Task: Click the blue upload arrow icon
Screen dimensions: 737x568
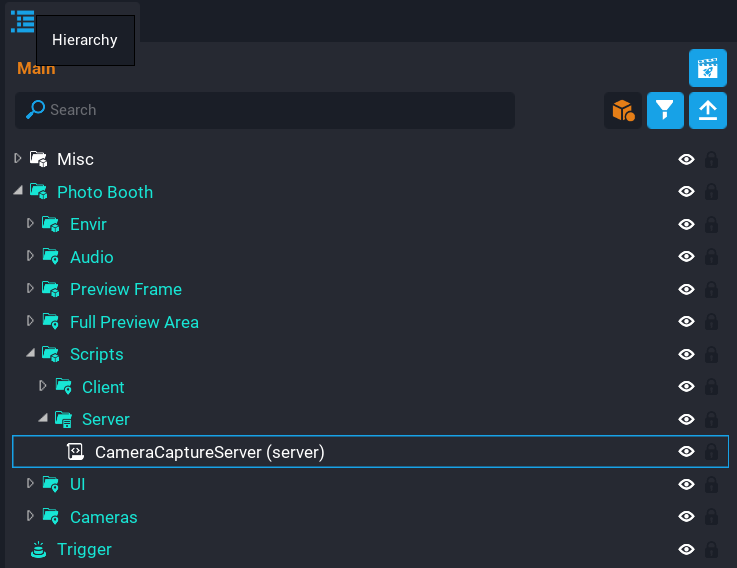Action: click(708, 110)
